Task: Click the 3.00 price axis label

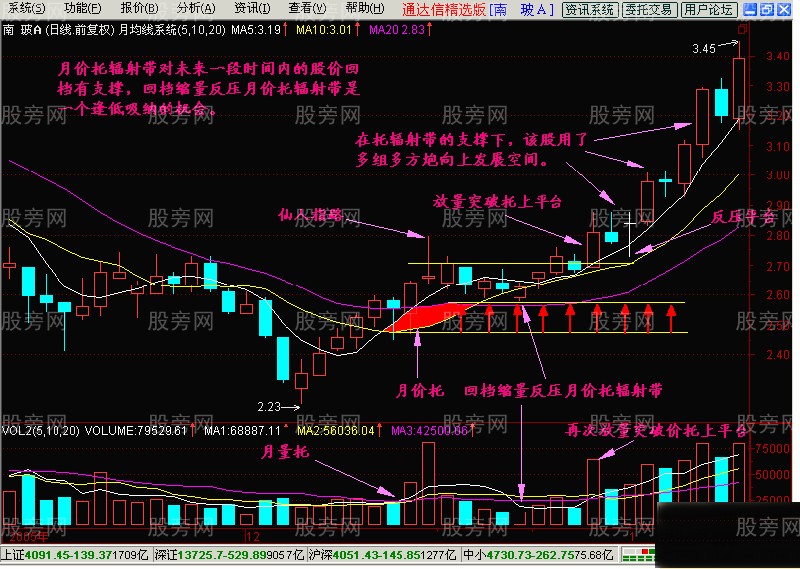Action: tap(778, 175)
